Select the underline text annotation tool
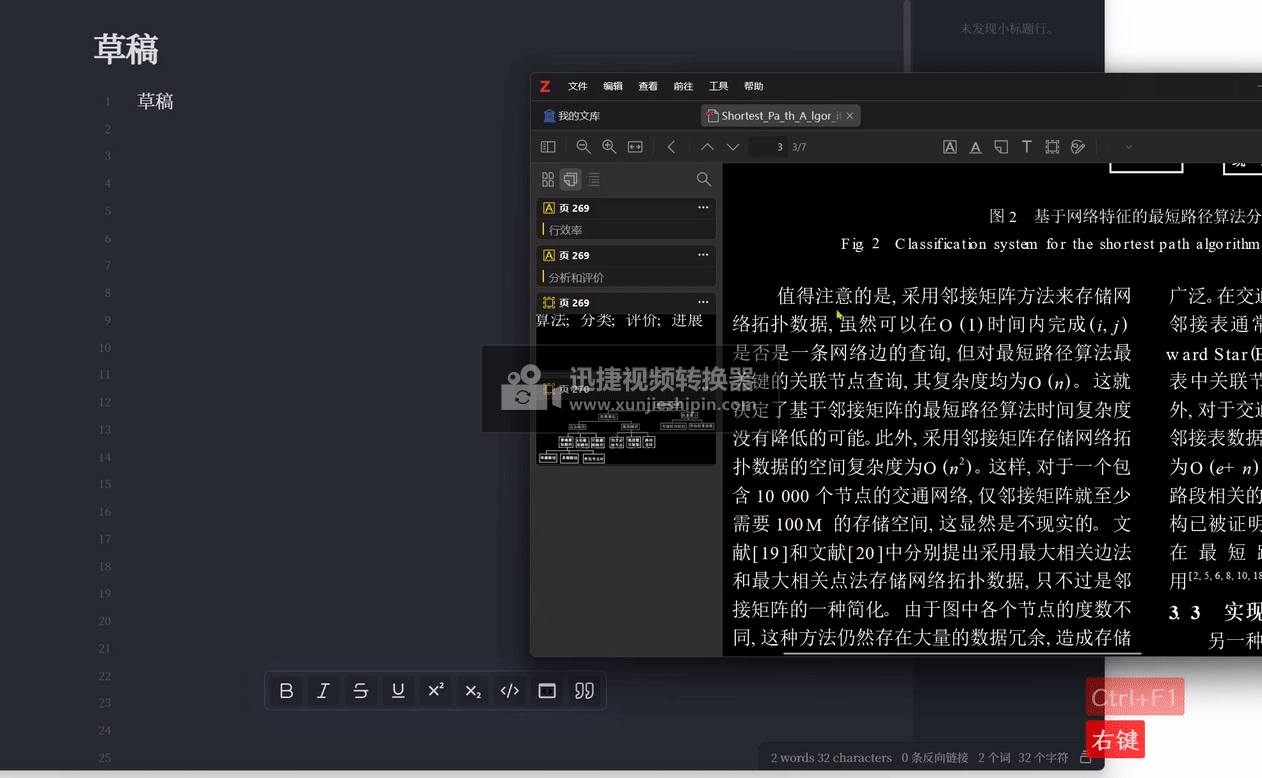1262x778 pixels. click(x=975, y=147)
